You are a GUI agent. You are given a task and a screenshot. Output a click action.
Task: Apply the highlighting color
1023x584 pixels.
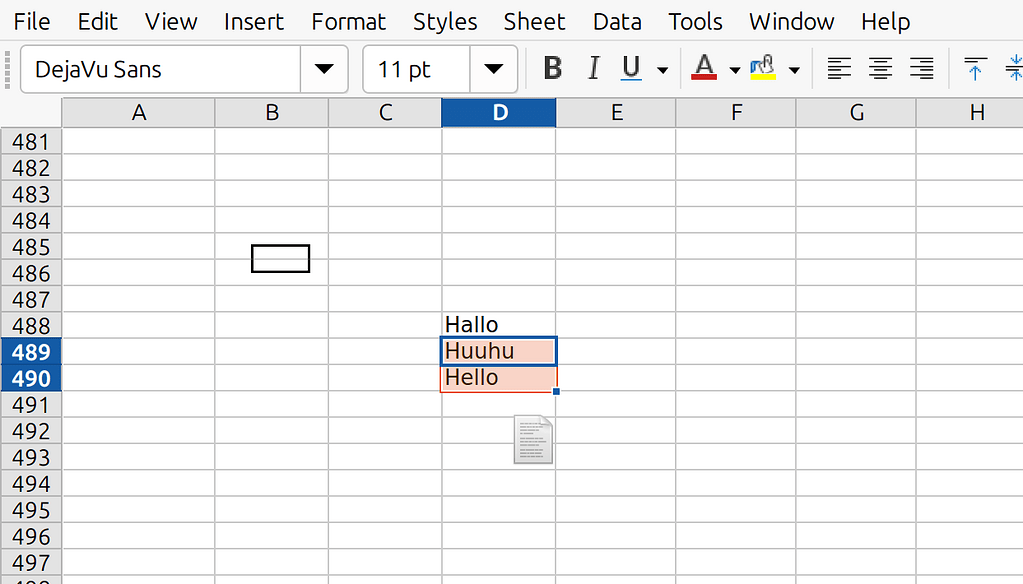pos(761,68)
